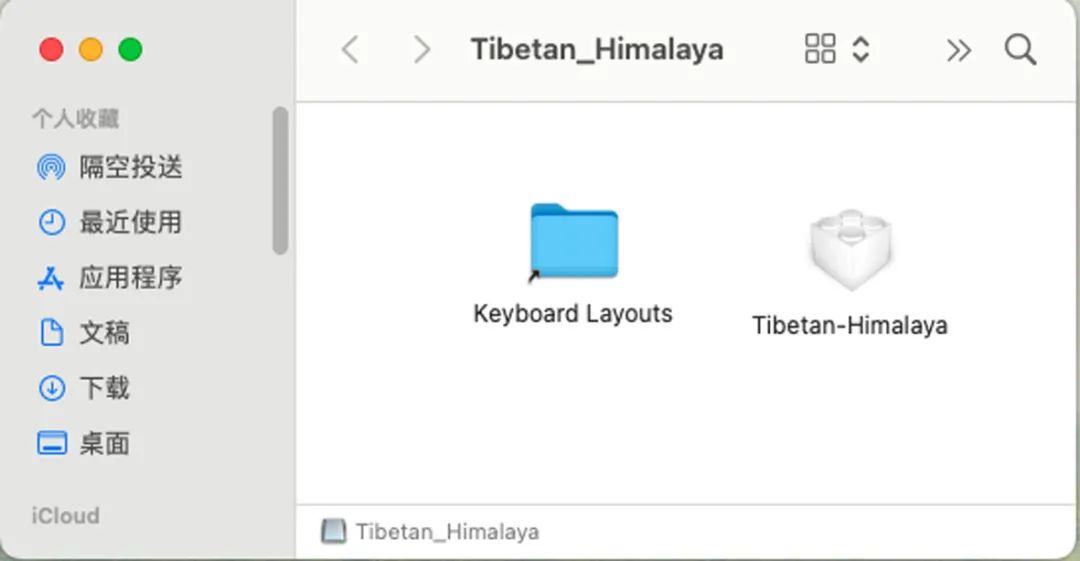
Task: Open the 下载 downloads folder
Action: click(84, 388)
